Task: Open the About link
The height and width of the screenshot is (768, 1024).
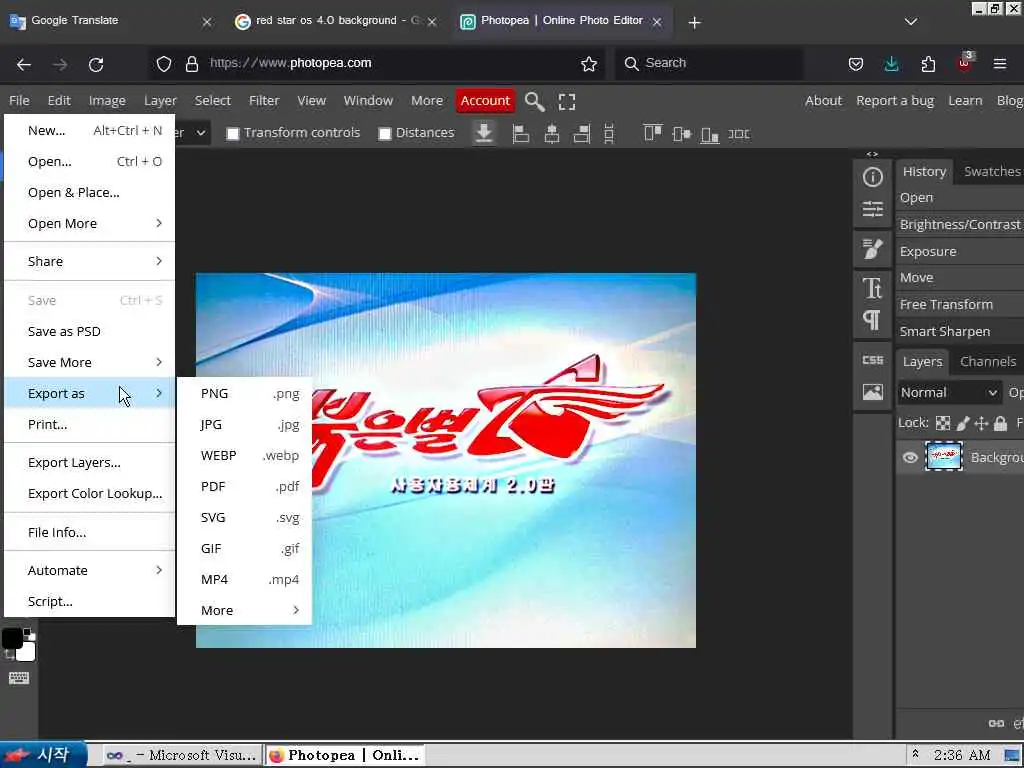Action: tap(824, 101)
